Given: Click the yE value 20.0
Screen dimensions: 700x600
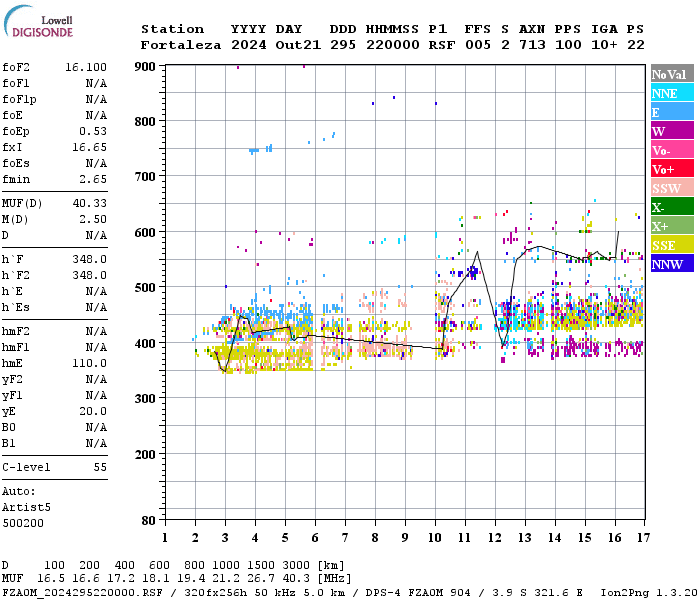Looking at the screenshot, I should 93,411.
